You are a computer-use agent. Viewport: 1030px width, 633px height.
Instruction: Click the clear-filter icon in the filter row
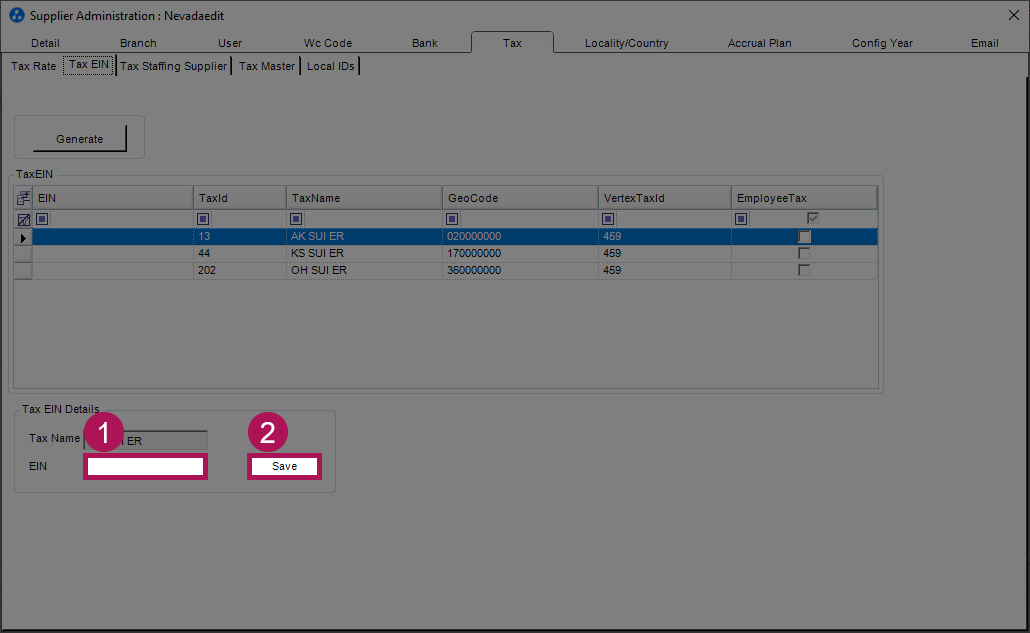24,219
